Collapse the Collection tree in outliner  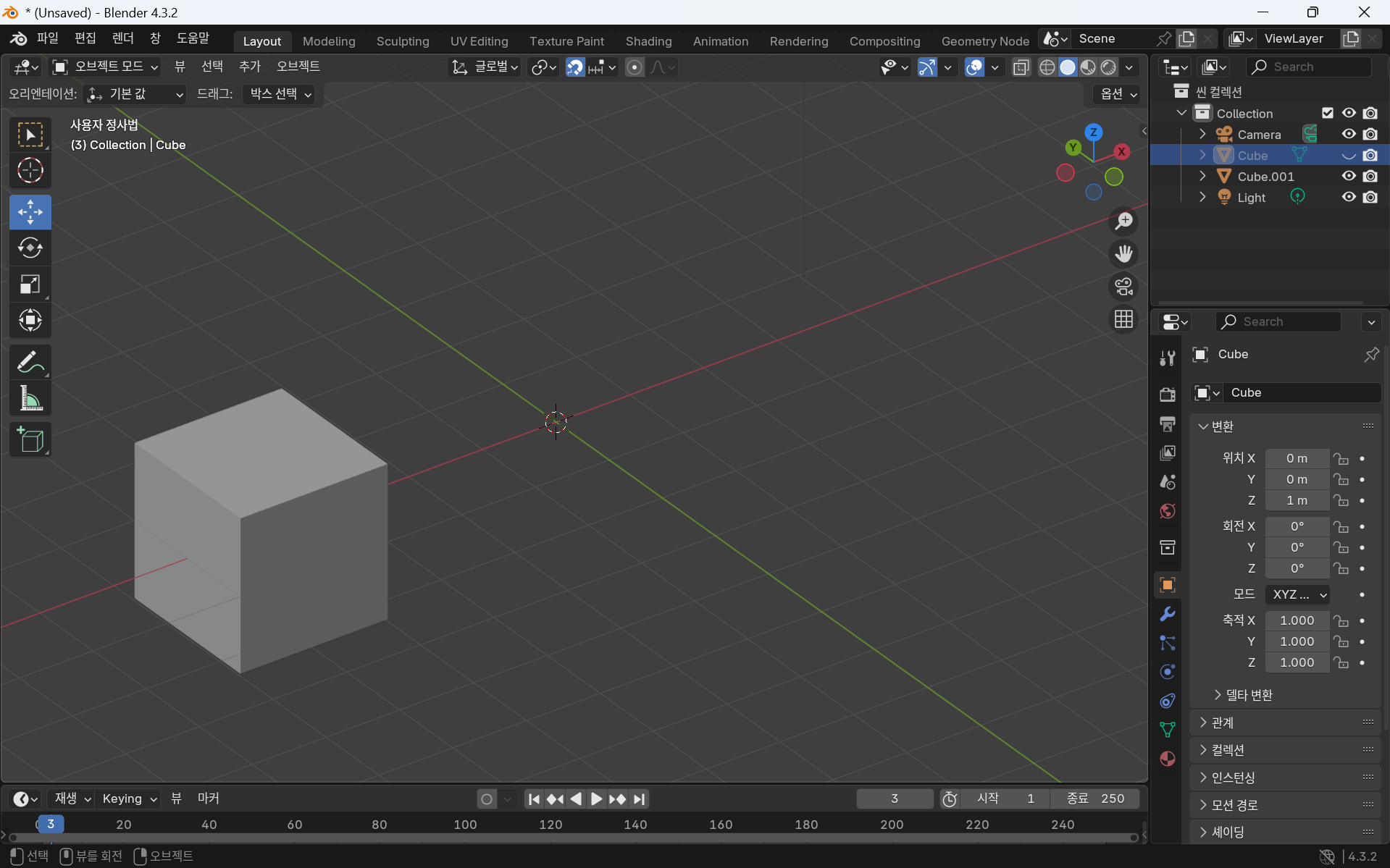1181,113
